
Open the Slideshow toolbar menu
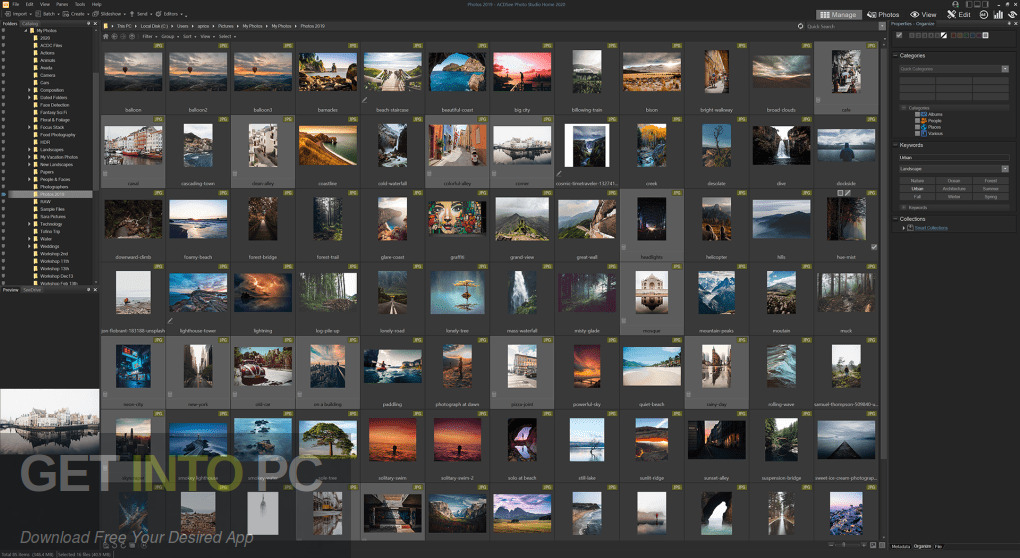[x=109, y=14]
